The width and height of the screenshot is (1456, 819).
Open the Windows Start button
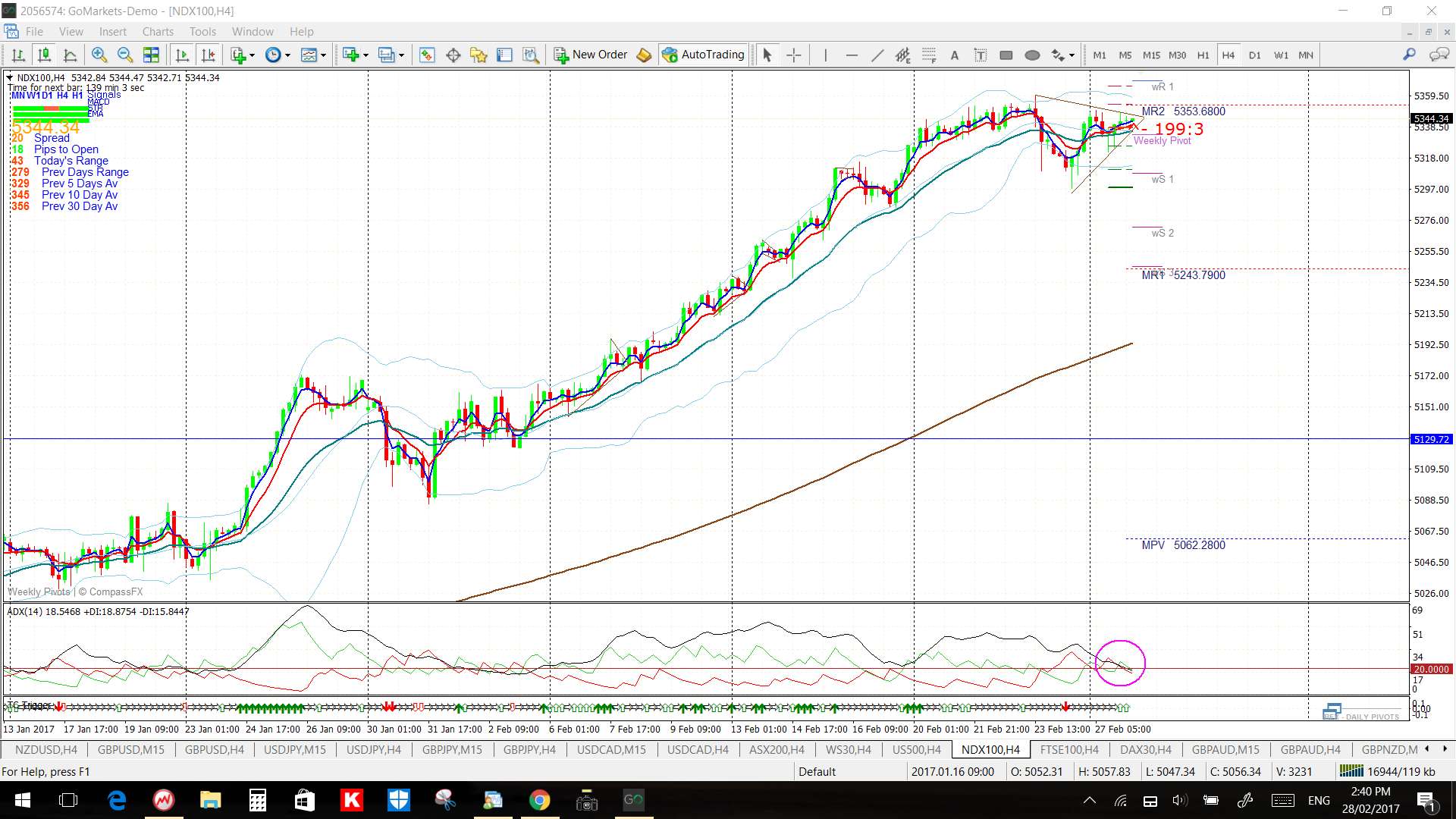tap(22, 800)
